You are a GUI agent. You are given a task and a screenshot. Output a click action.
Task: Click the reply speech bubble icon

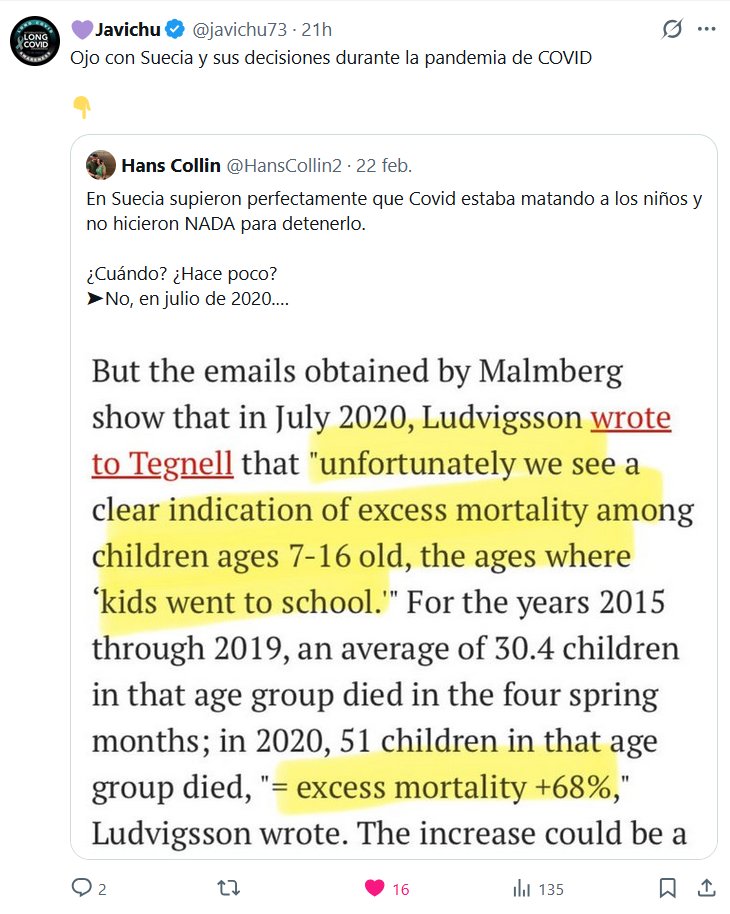coord(81,887)
